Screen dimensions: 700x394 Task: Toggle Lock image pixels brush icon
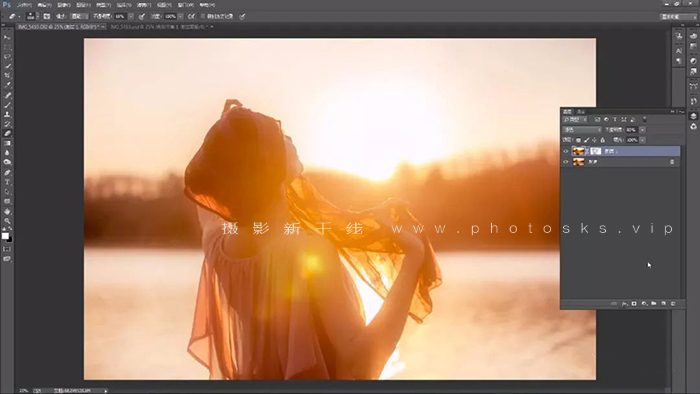[x=586, y=140]
